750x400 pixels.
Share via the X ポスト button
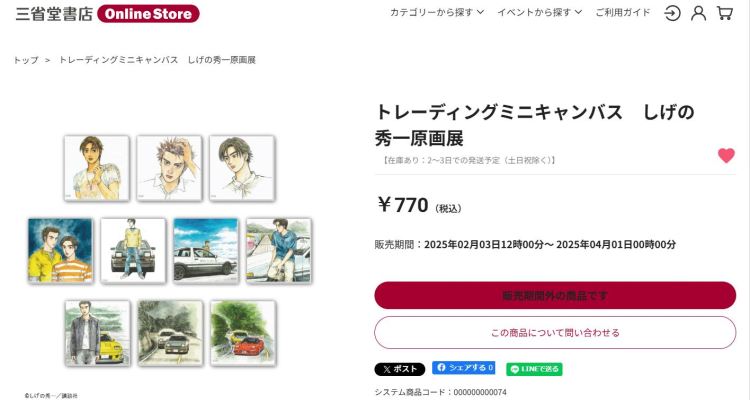tap(399, 369)
